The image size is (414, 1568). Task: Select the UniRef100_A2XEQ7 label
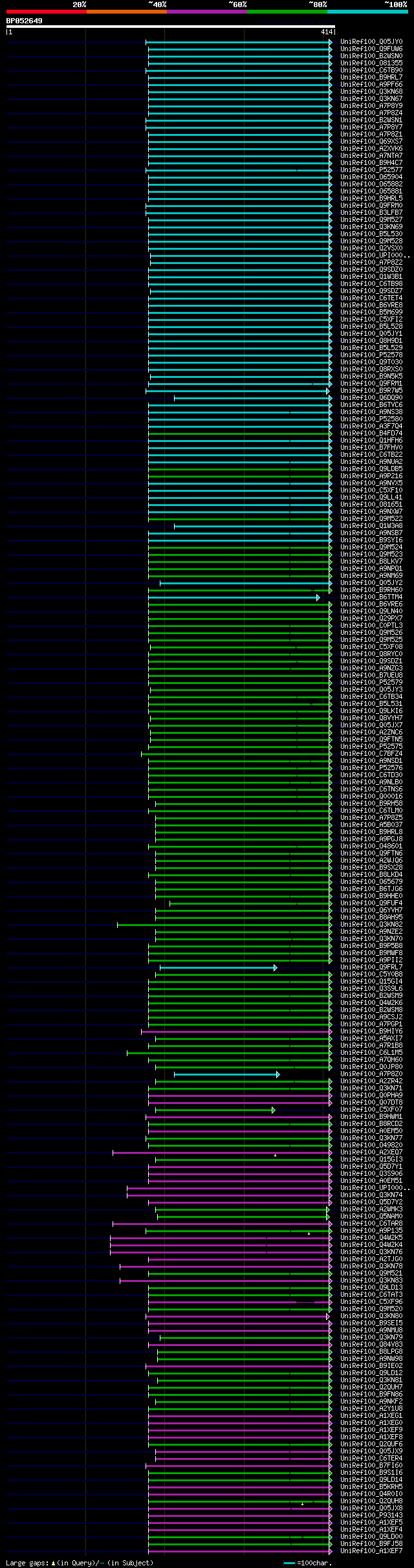point(371,1152)
